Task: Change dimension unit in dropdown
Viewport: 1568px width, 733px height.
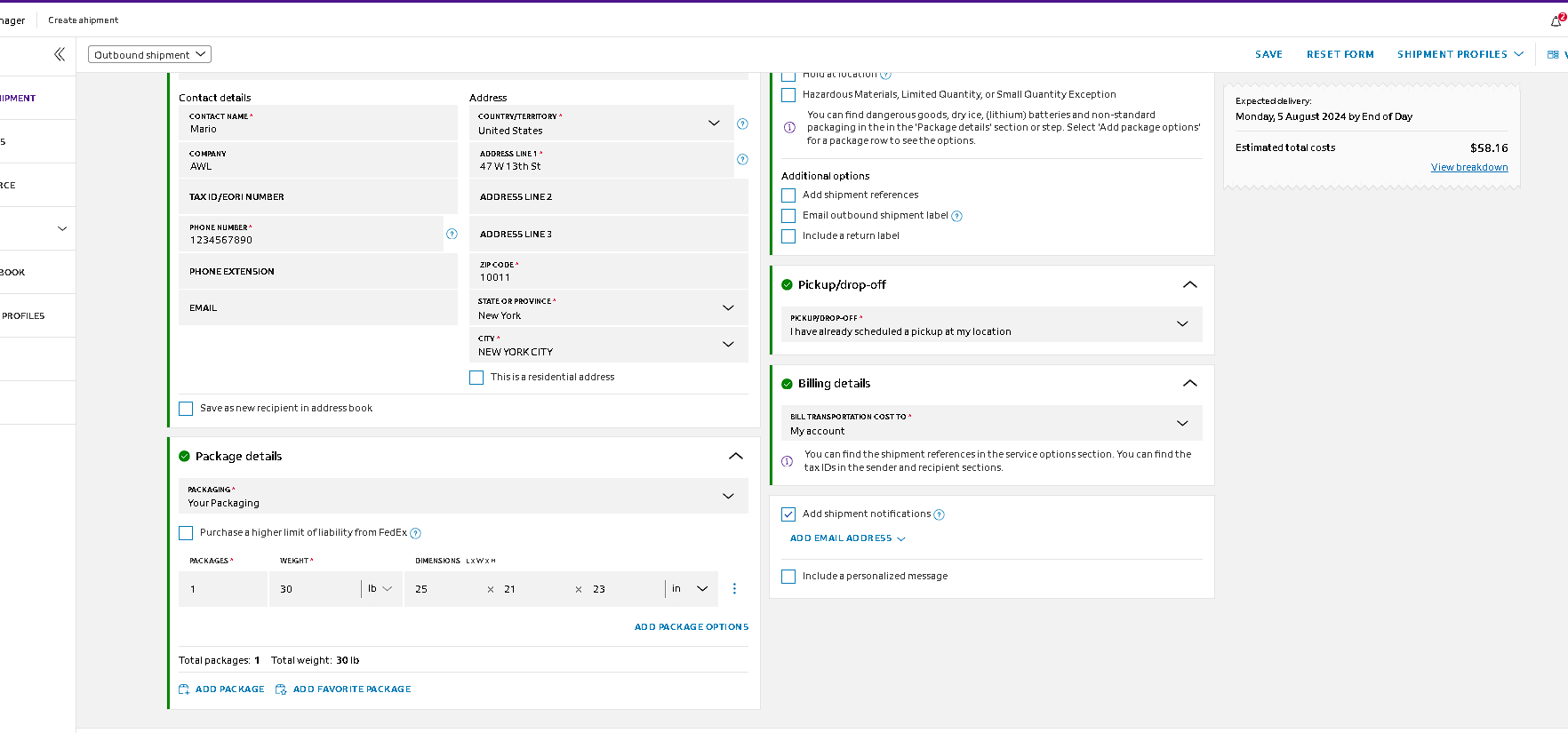Action: click(x=690, y=589)
